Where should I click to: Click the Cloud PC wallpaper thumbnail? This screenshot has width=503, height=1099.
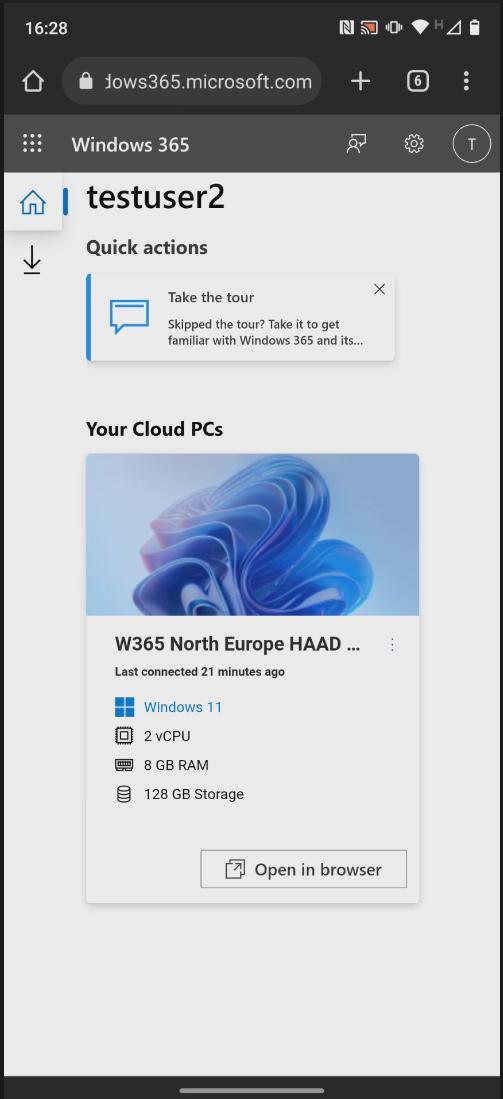click(252, 535)
